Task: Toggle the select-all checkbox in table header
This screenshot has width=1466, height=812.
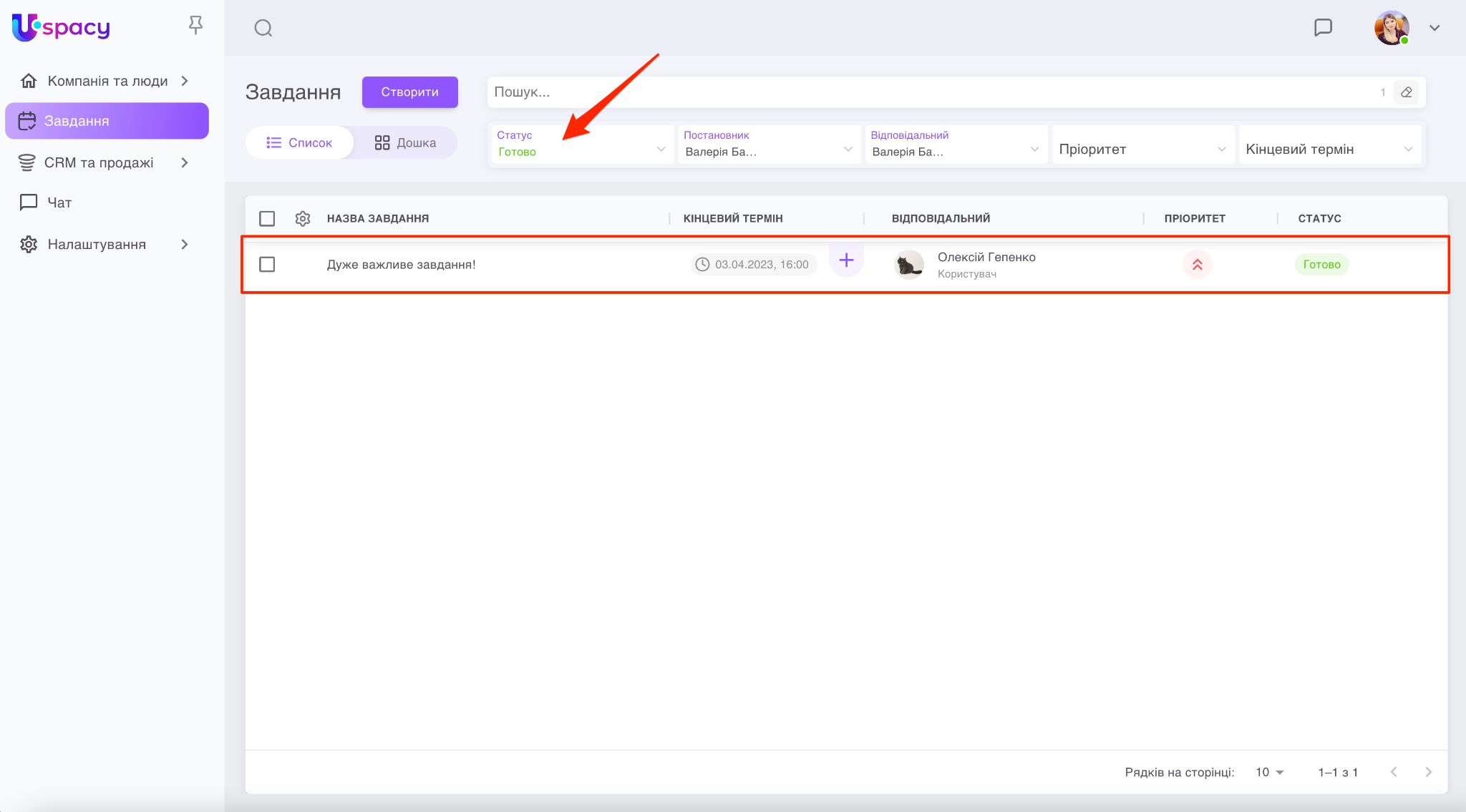Action: (267, 218)
